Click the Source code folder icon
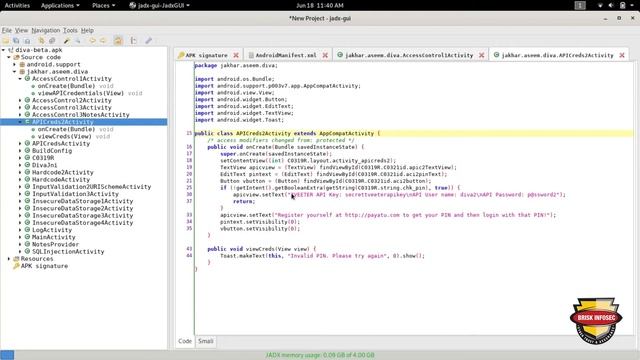This screenshot has height=360, width=640. 16,57
